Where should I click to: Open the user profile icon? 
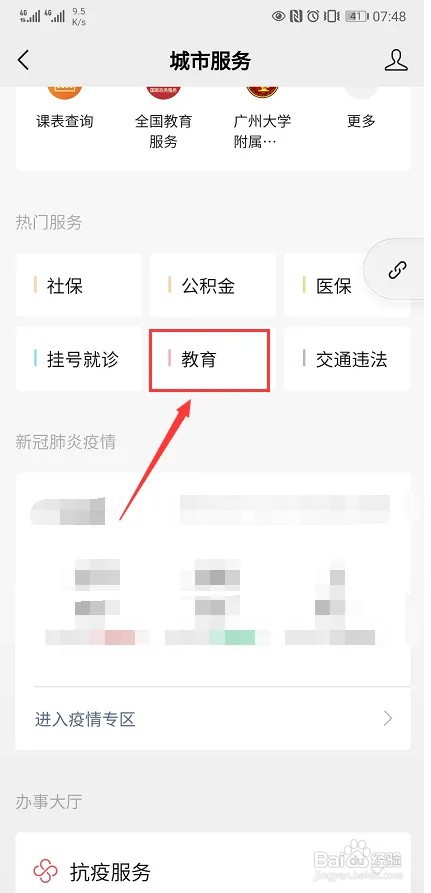[x=396, y=60]
